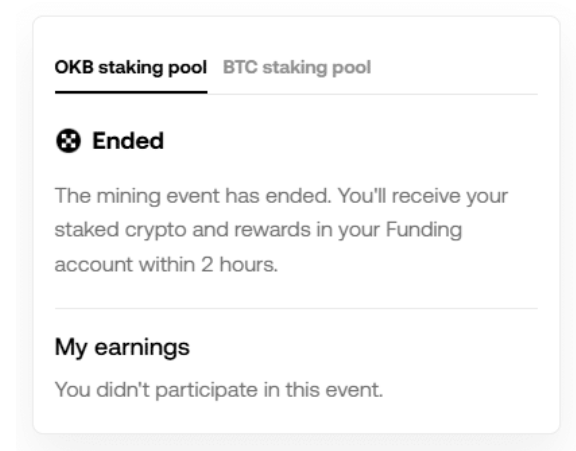Image resolution: width=576 pixels, height=451 pixels.
Task: Switch to the BTC staking pool tab
Action: pos(297,68)
